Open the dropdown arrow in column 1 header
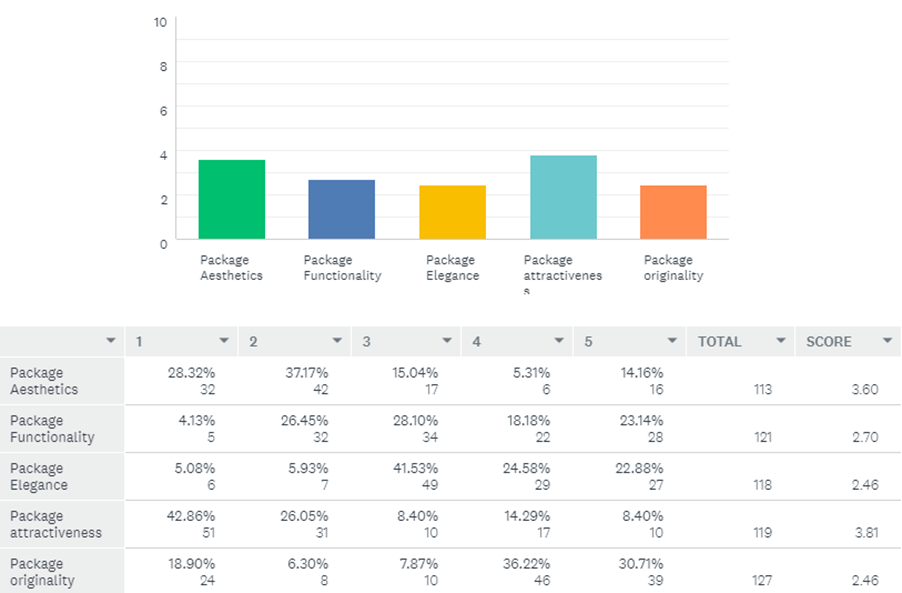 [224, 342]
